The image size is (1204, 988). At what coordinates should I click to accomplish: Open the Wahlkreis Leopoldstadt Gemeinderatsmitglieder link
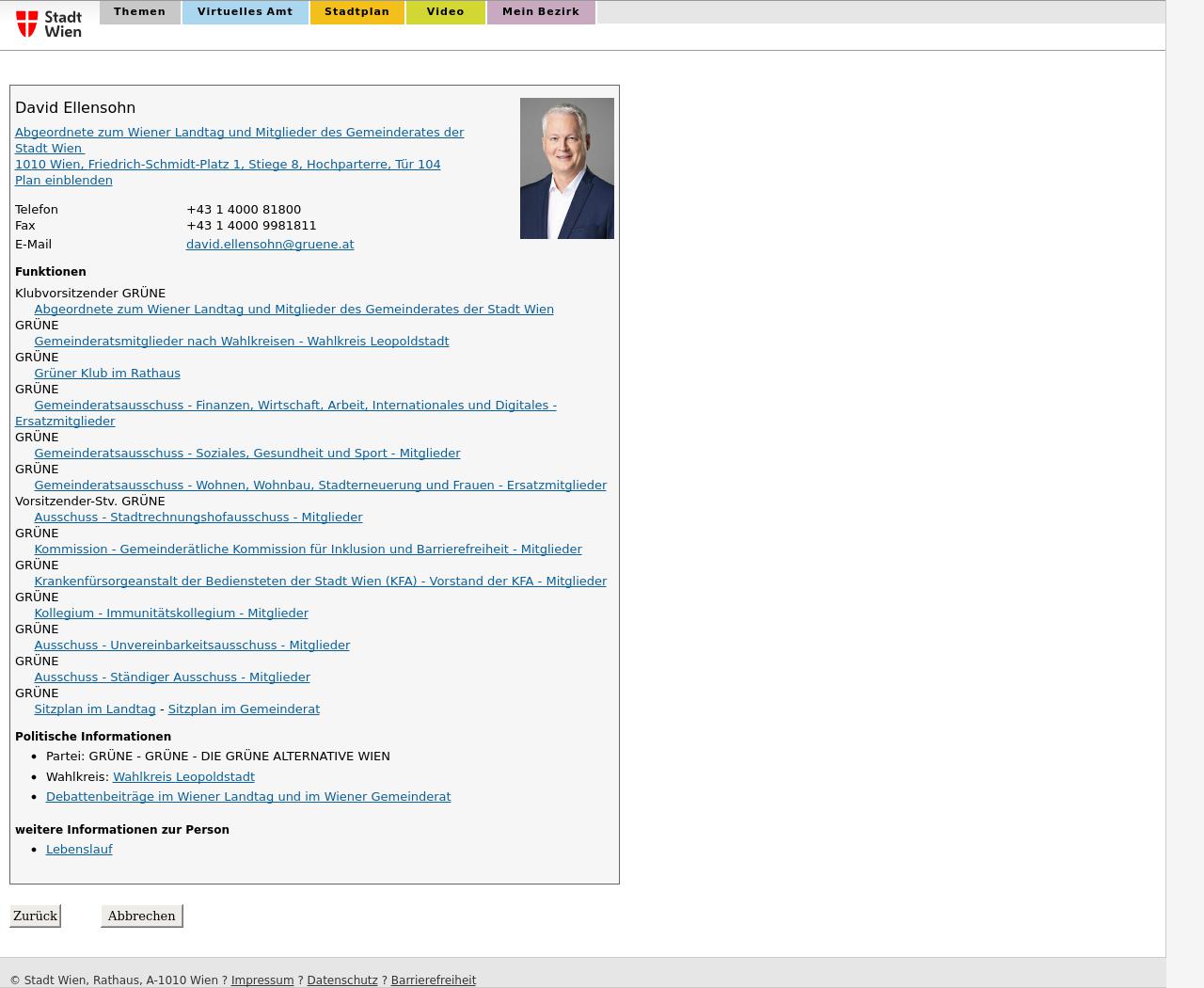coord(241,342)
